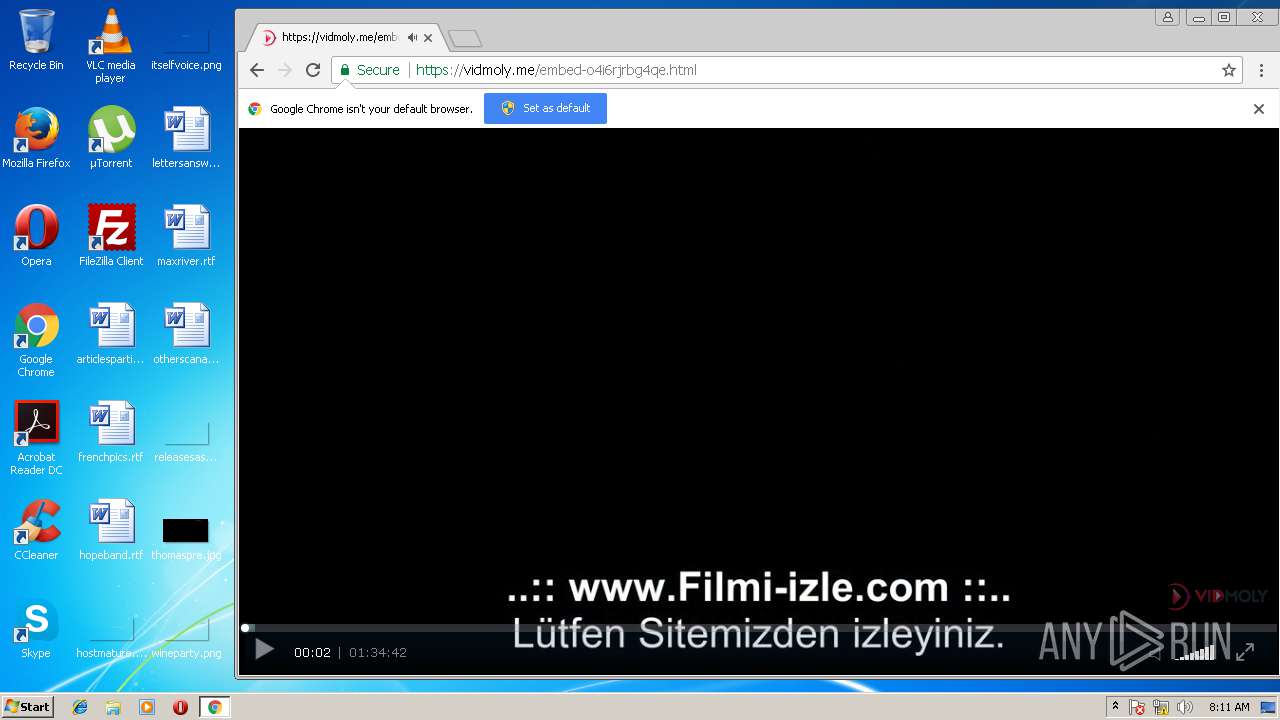The image size is (1280, 720).
Task: Launch FileZilla Client shortcut
Action: pos(111,236)
